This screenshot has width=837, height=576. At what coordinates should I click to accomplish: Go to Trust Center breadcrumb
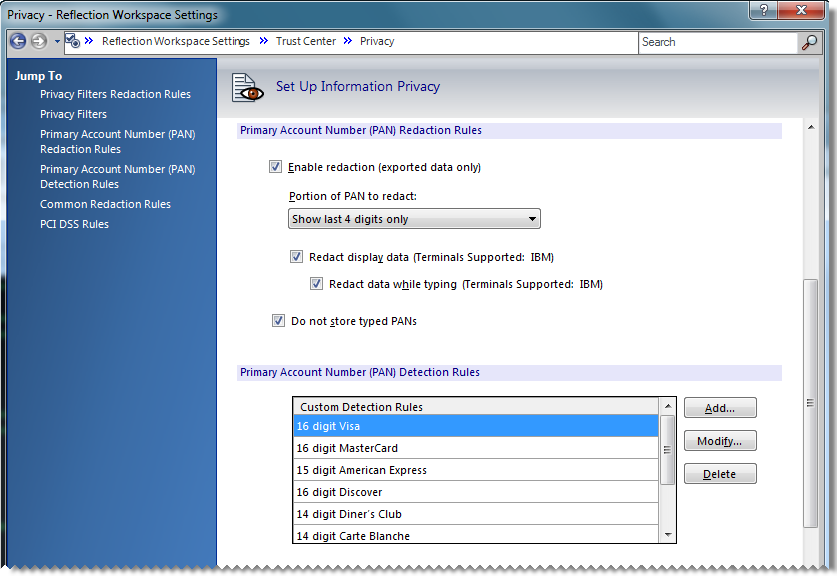pyautogui.click(x=305, y=41)
